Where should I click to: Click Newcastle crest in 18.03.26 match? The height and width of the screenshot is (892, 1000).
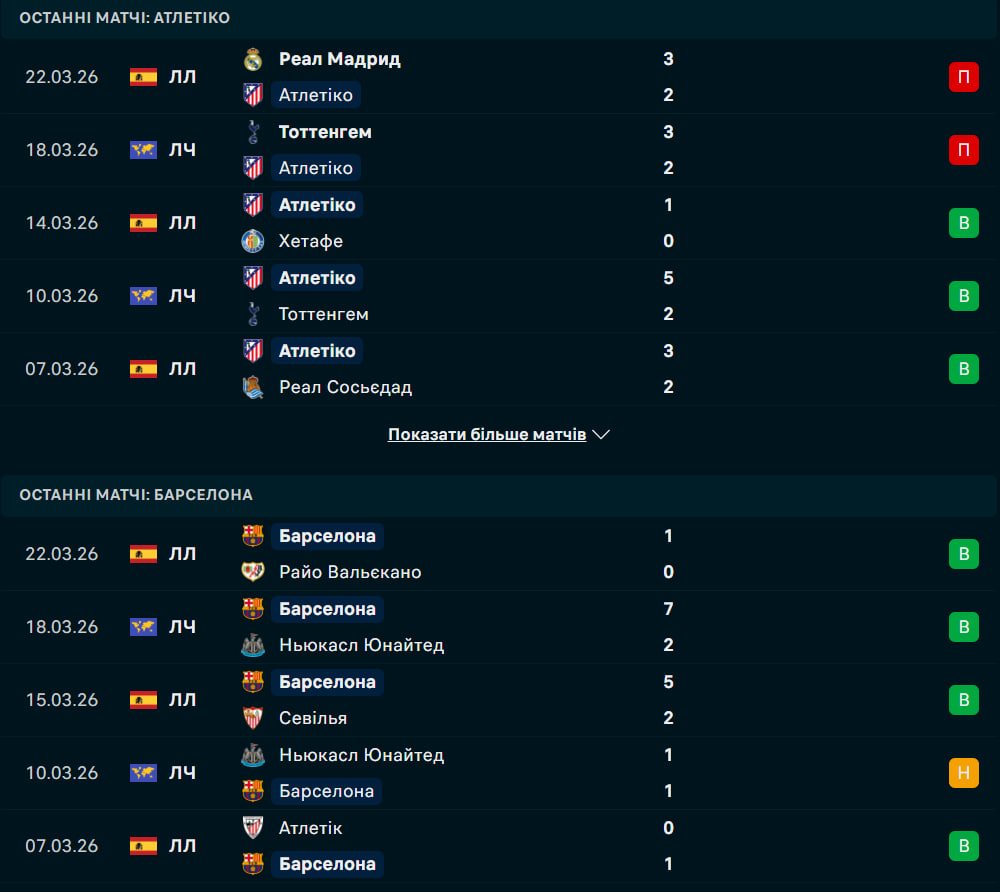tap(253, 645)
